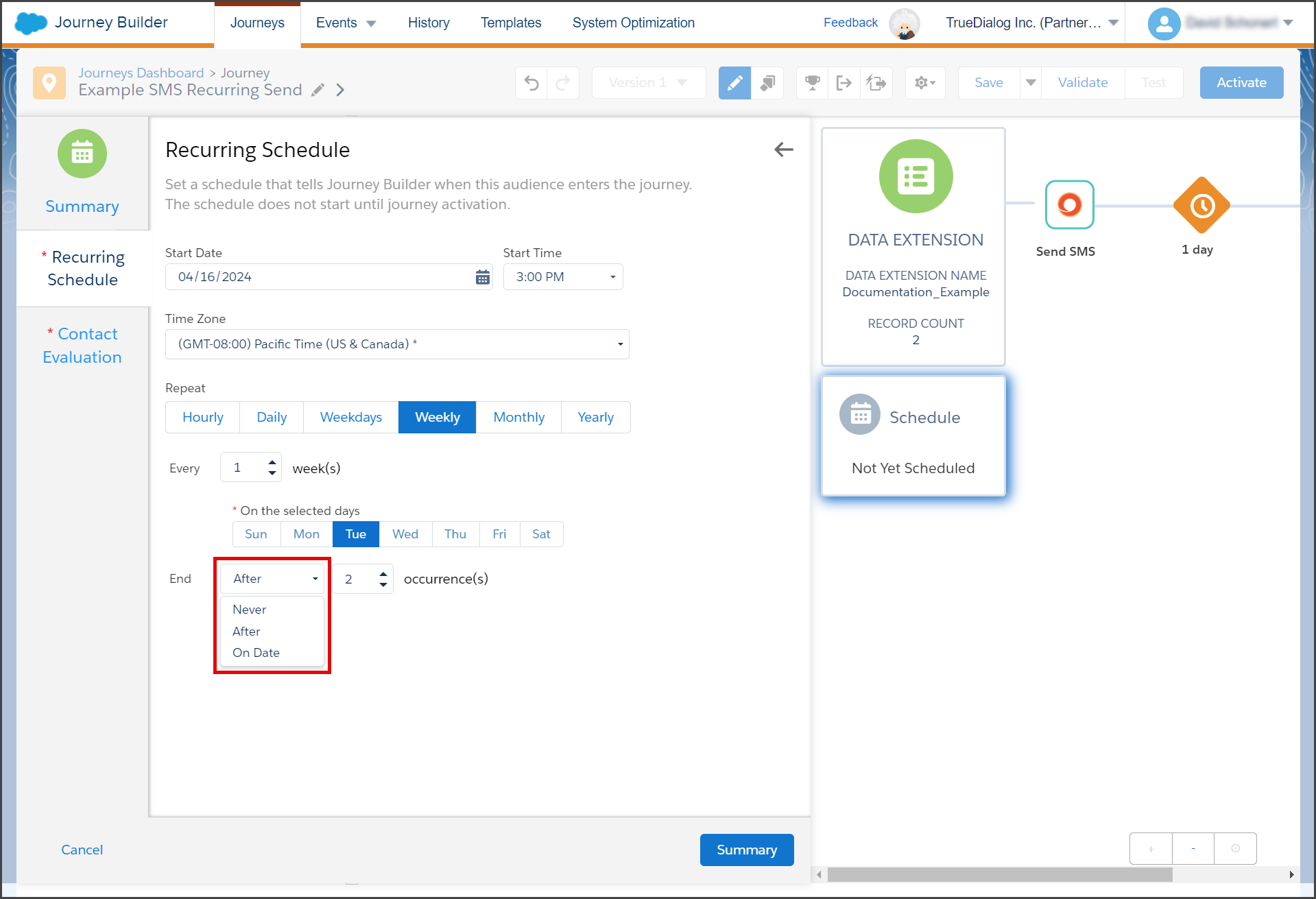
Task: Select the Send SMS activity icon
Action: (1069, 204)
